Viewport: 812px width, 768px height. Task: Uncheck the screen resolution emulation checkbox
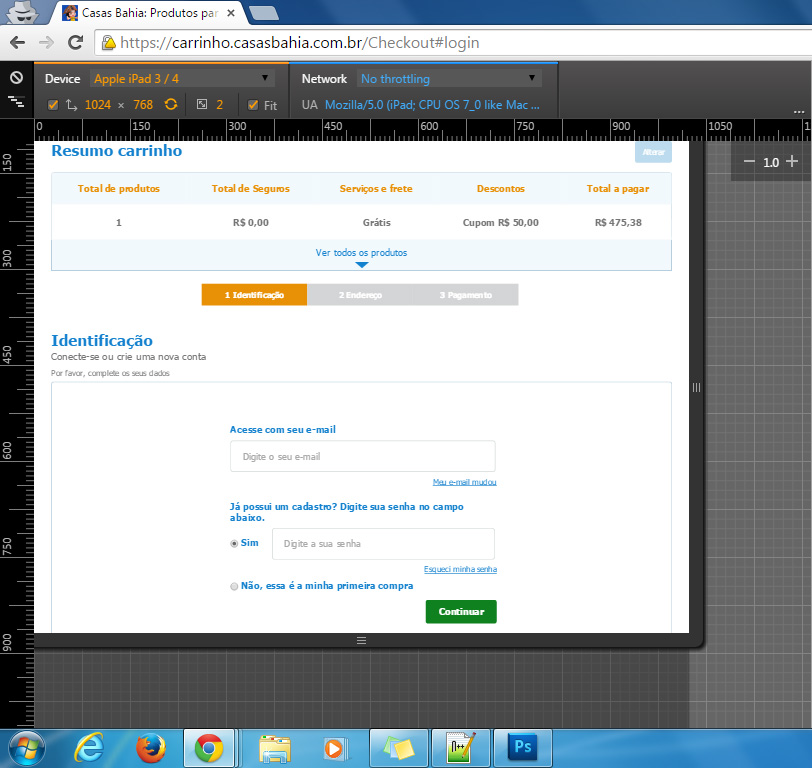pyautogui.click(x=53, y=105)
